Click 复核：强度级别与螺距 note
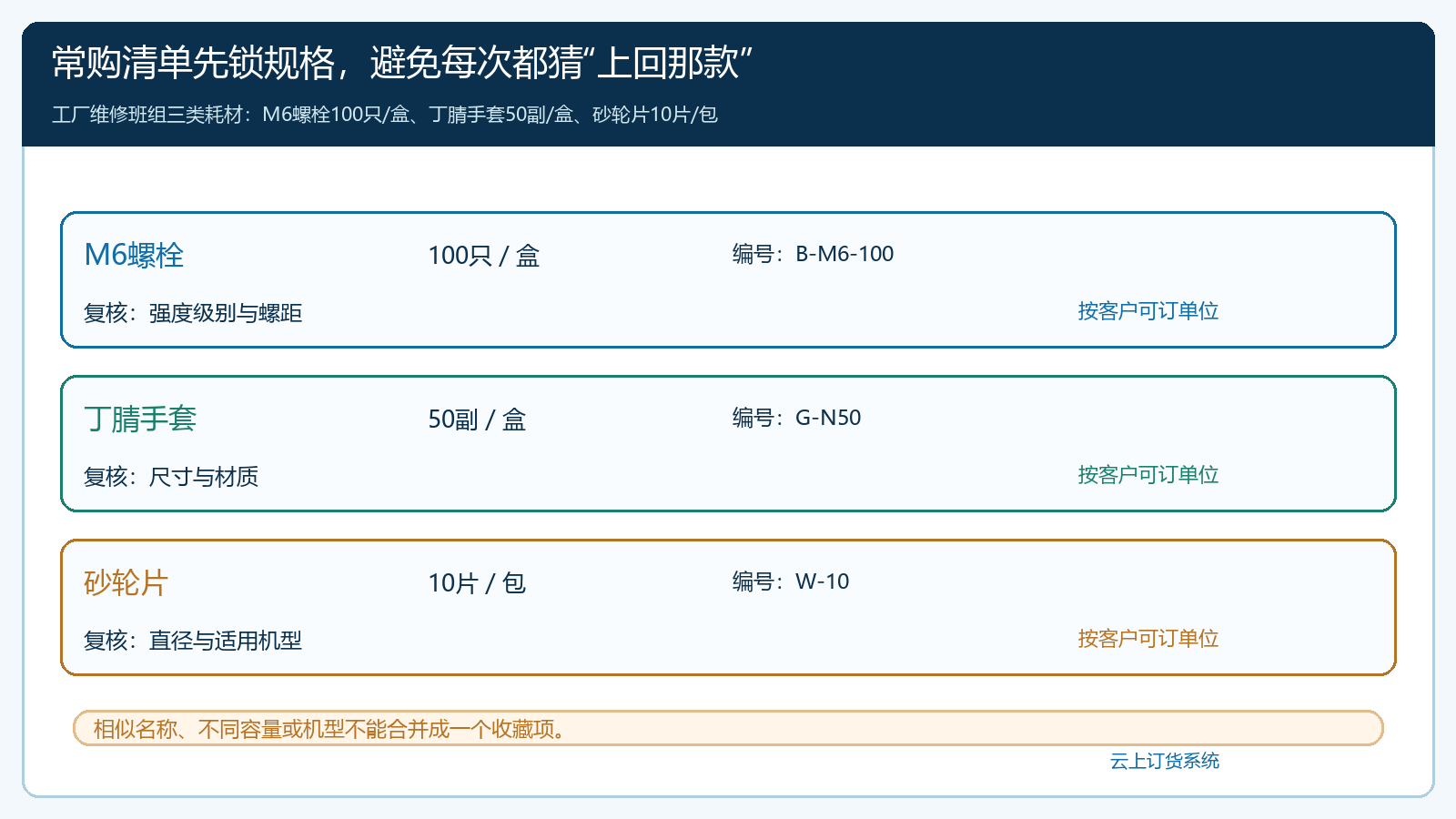Image resolution: width=1456 pixels, height=819 pixels. tap(193, 313)
